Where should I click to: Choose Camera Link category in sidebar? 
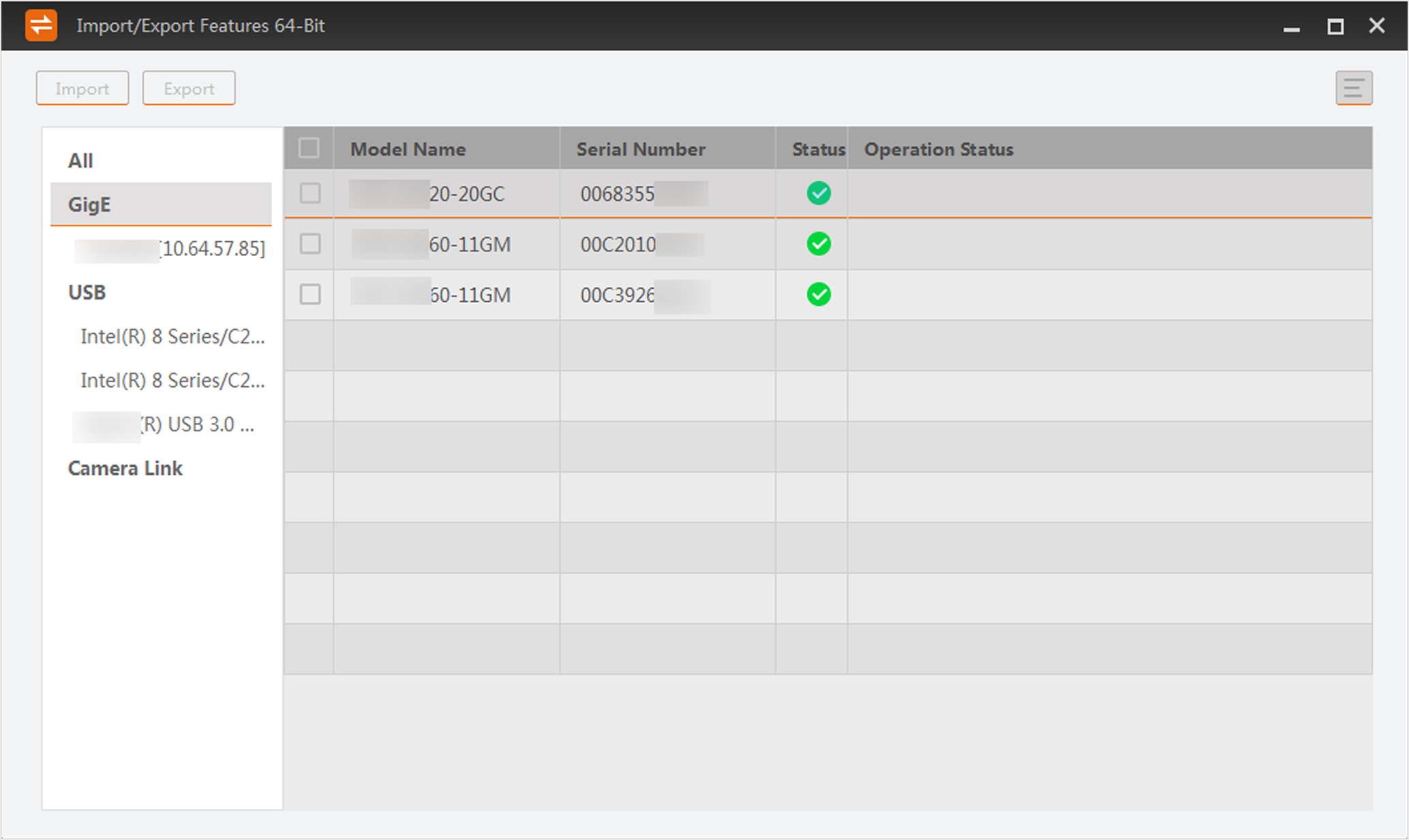click(x=125, y=468)
